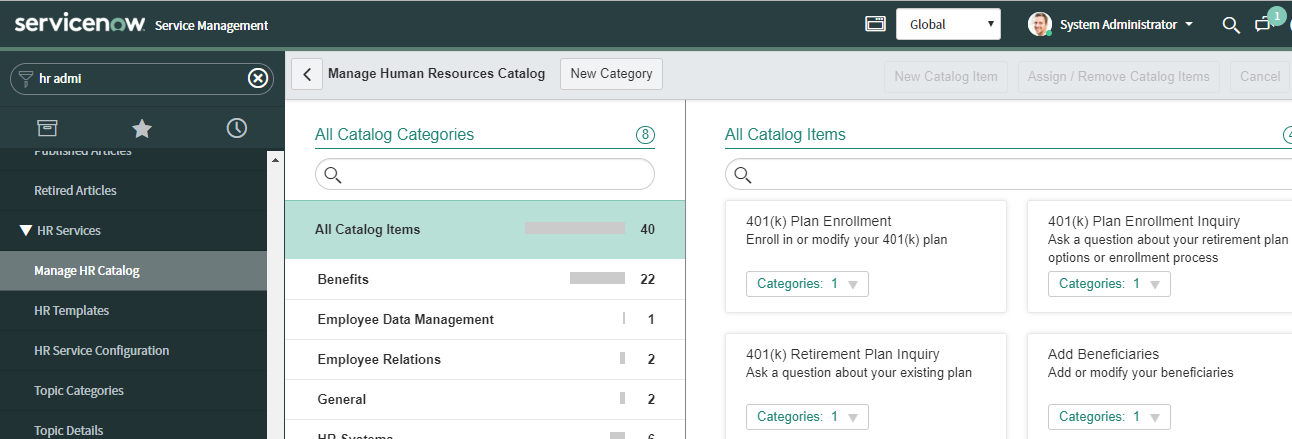The height and width of the screenshot is (439, 1292).
Task: Click the navigator scrollbar up arrow
Action: pos(276,158)
